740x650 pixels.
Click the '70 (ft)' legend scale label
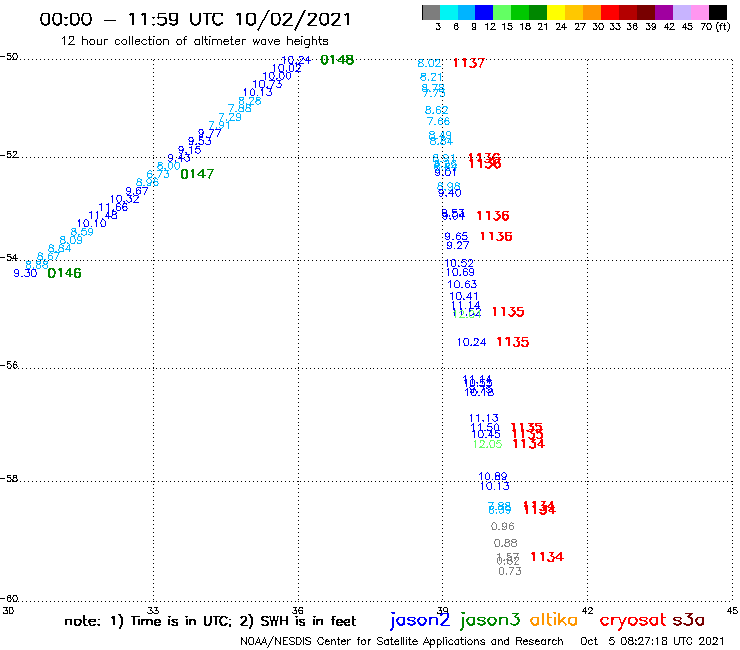point(715,27)
